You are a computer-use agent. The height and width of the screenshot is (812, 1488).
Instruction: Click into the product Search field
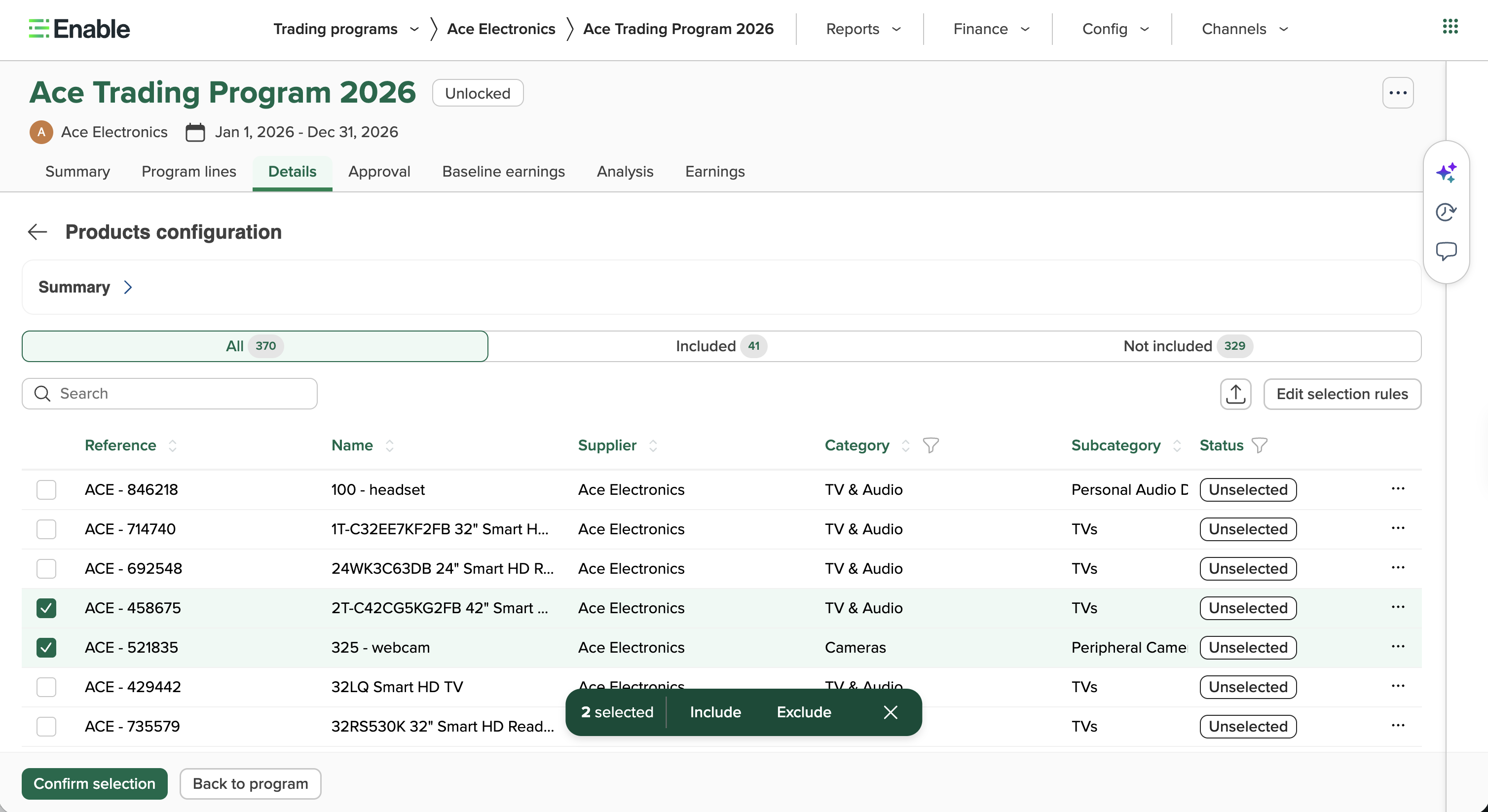pos(169,393)
